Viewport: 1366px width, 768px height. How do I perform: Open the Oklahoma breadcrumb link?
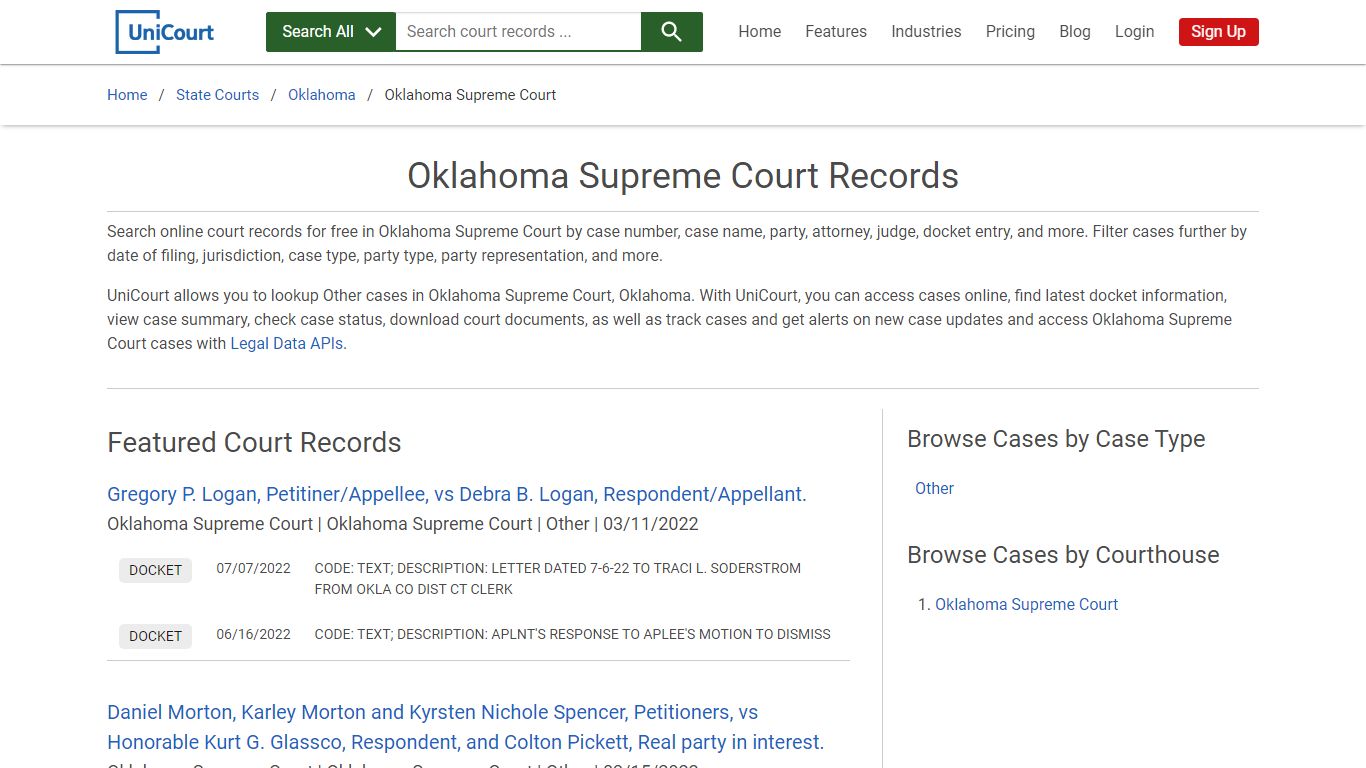coord(321,95)
